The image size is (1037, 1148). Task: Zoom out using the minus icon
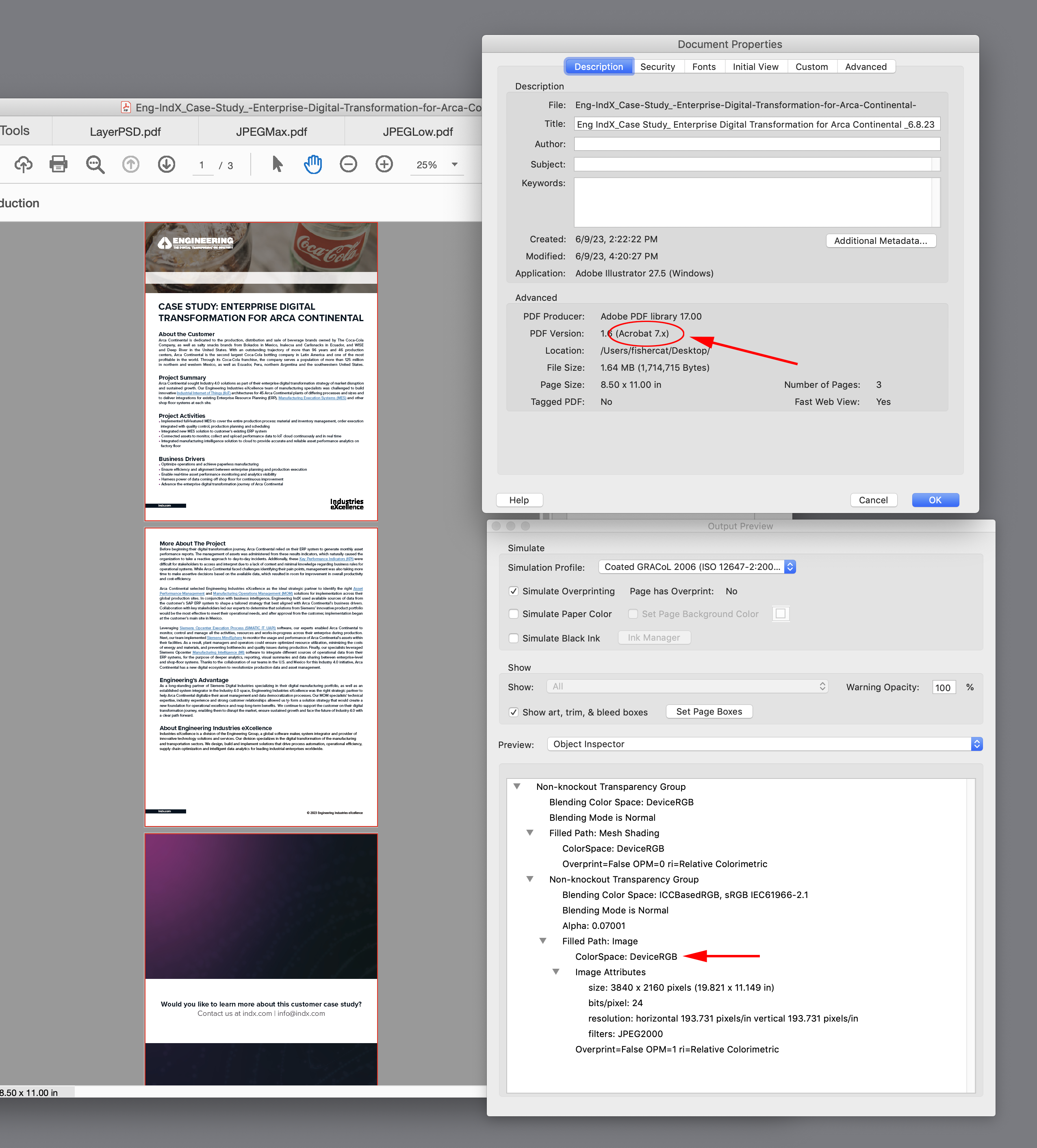348,164
